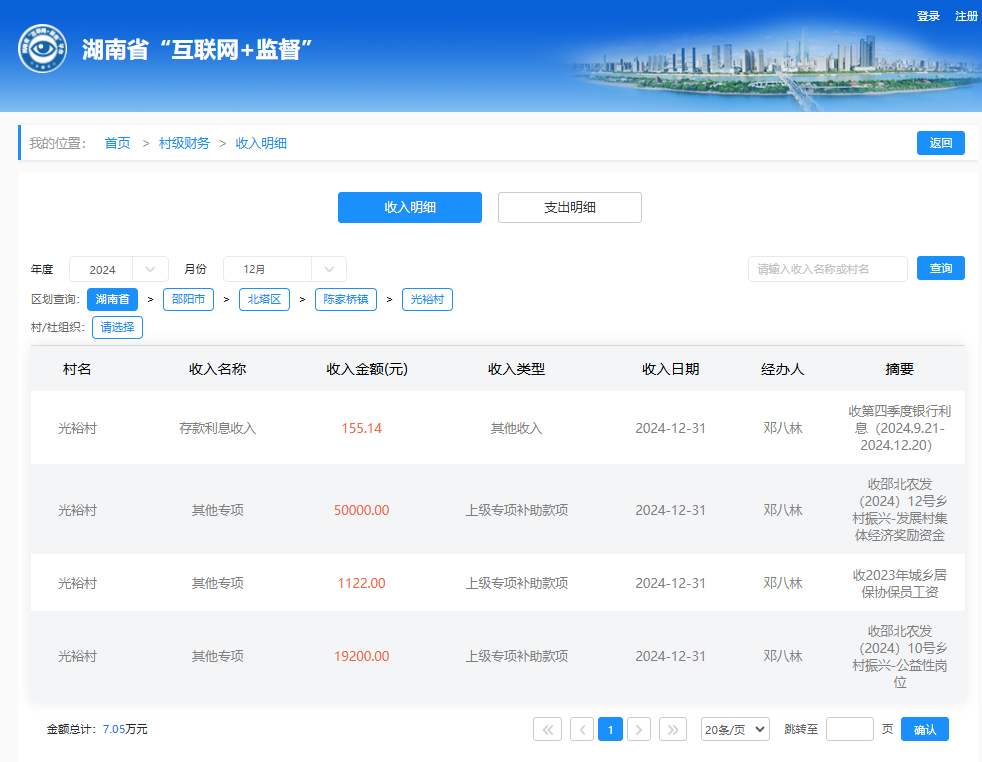Image resolution: width=982 pixels, height=762 pixels.
Task: Switch to 支出明细 tab
Action: (569, 207)
